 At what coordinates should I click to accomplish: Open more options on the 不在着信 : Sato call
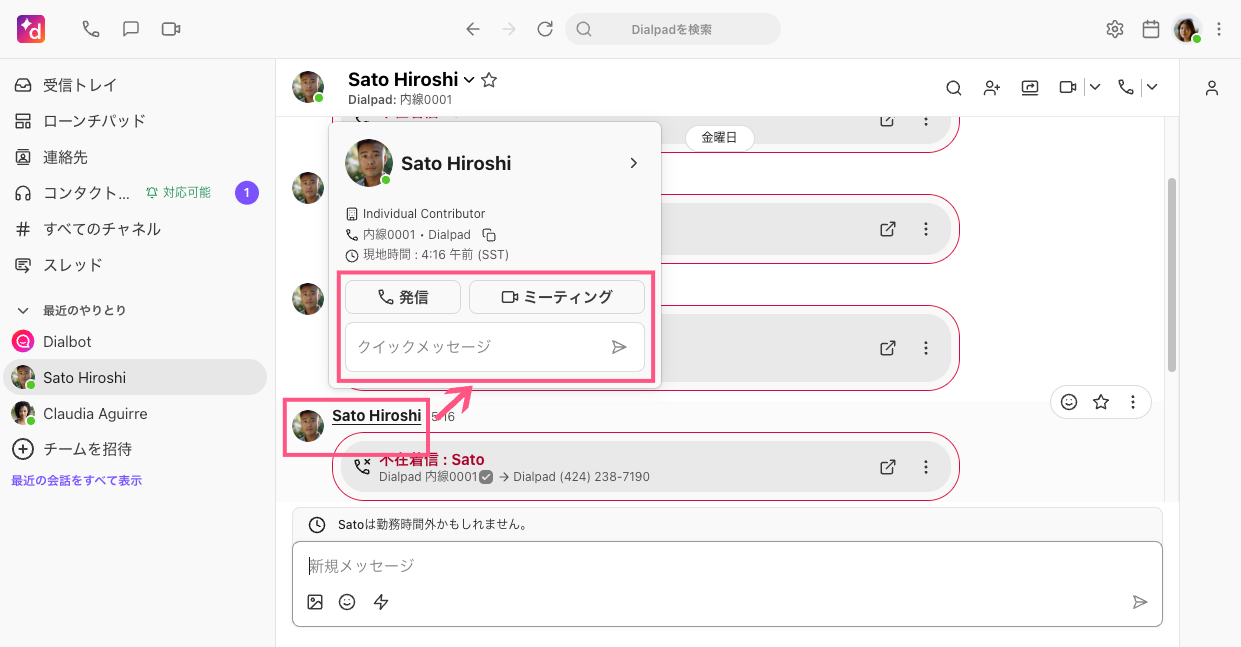[925, 467]
